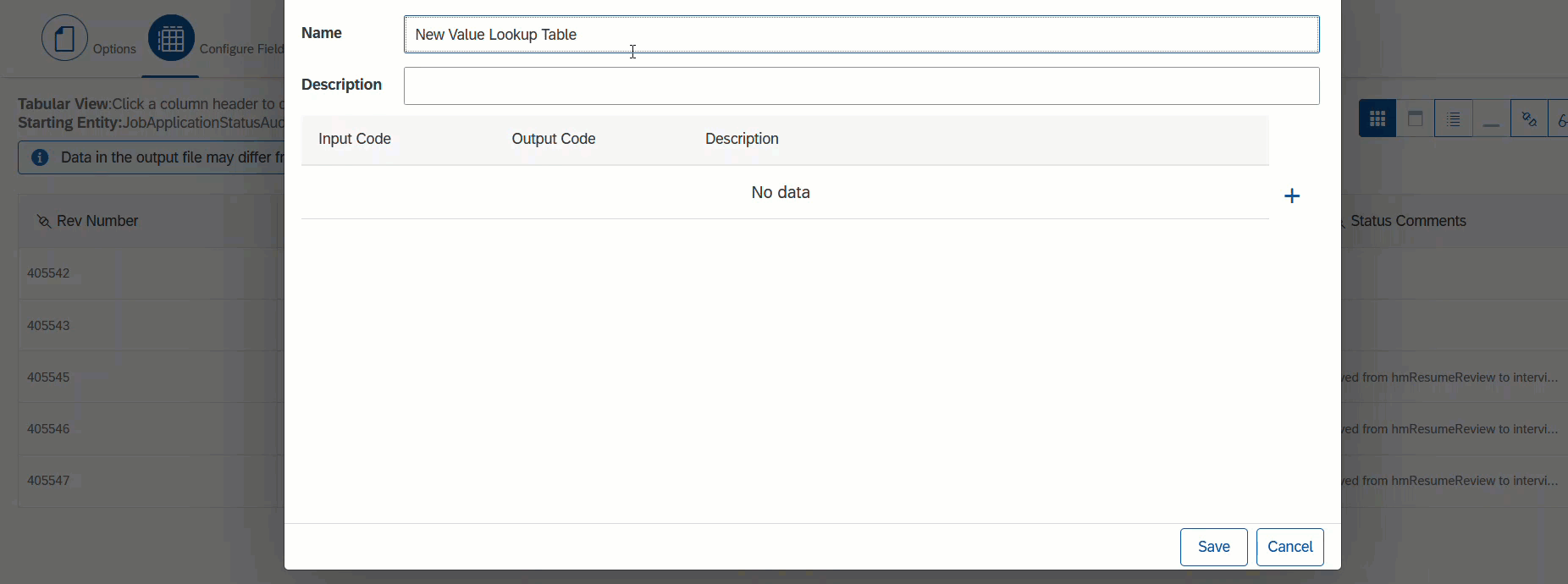
Task: Click into the Name input field
Action: tap(862, 35)
